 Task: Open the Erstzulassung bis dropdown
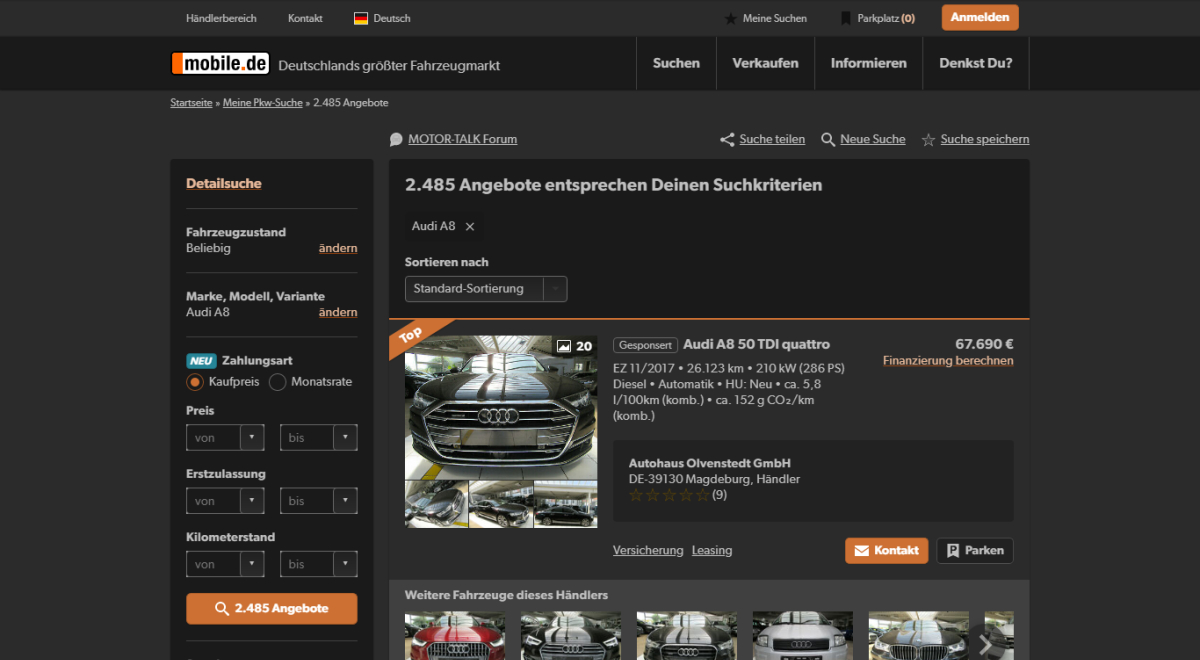pyautogui.click(x=319, y=501)
